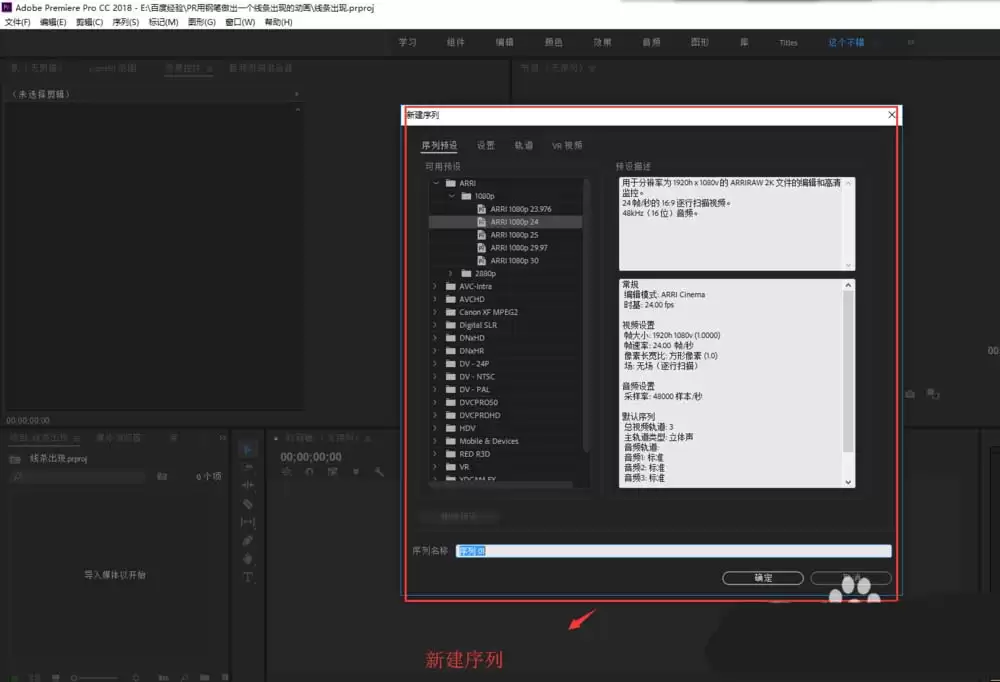Expand the Canon XF MPEG2 folder
The width and height of the screenshot is (1000, 682).
click(x=436, y=312)
